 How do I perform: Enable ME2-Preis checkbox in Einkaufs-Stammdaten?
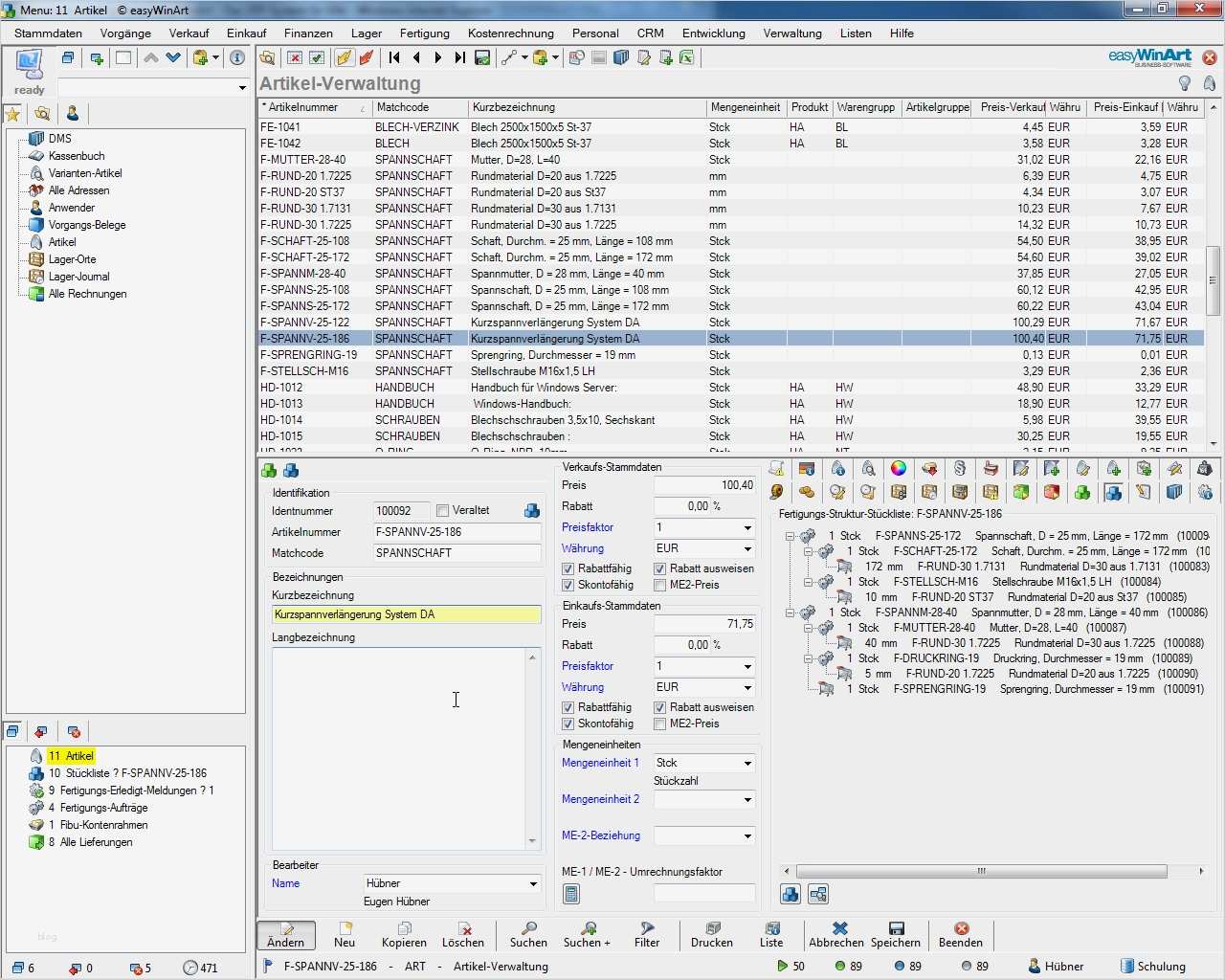[x=659, y=724]
